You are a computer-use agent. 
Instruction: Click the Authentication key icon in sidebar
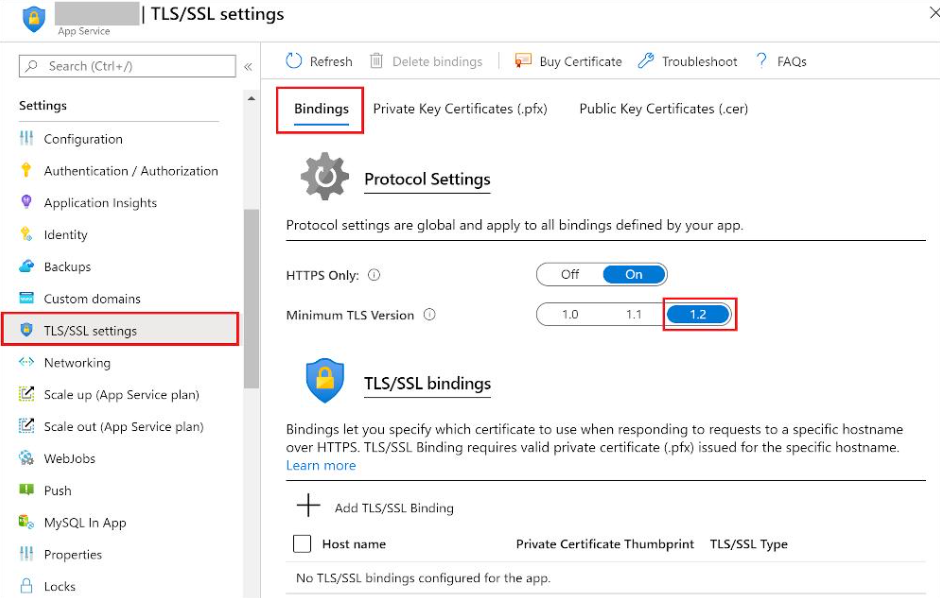26,170
